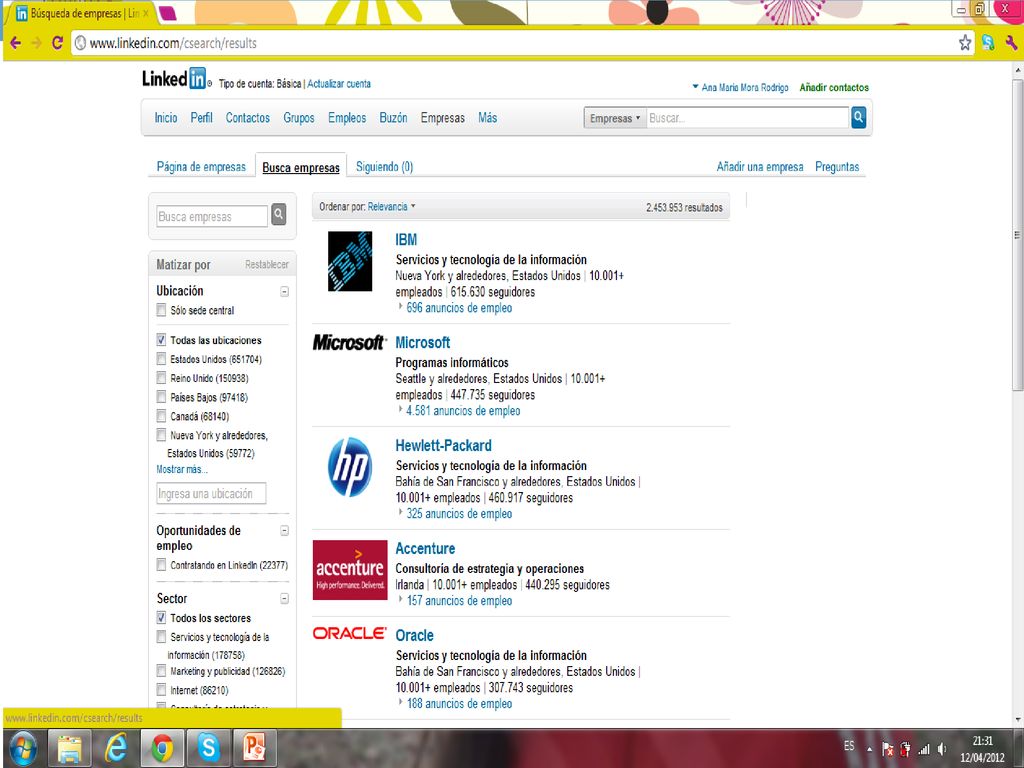The height and width of the screenshot is (768, 1024).
Task: Switch to Siguiendo (0) tab
Action: 385,167
